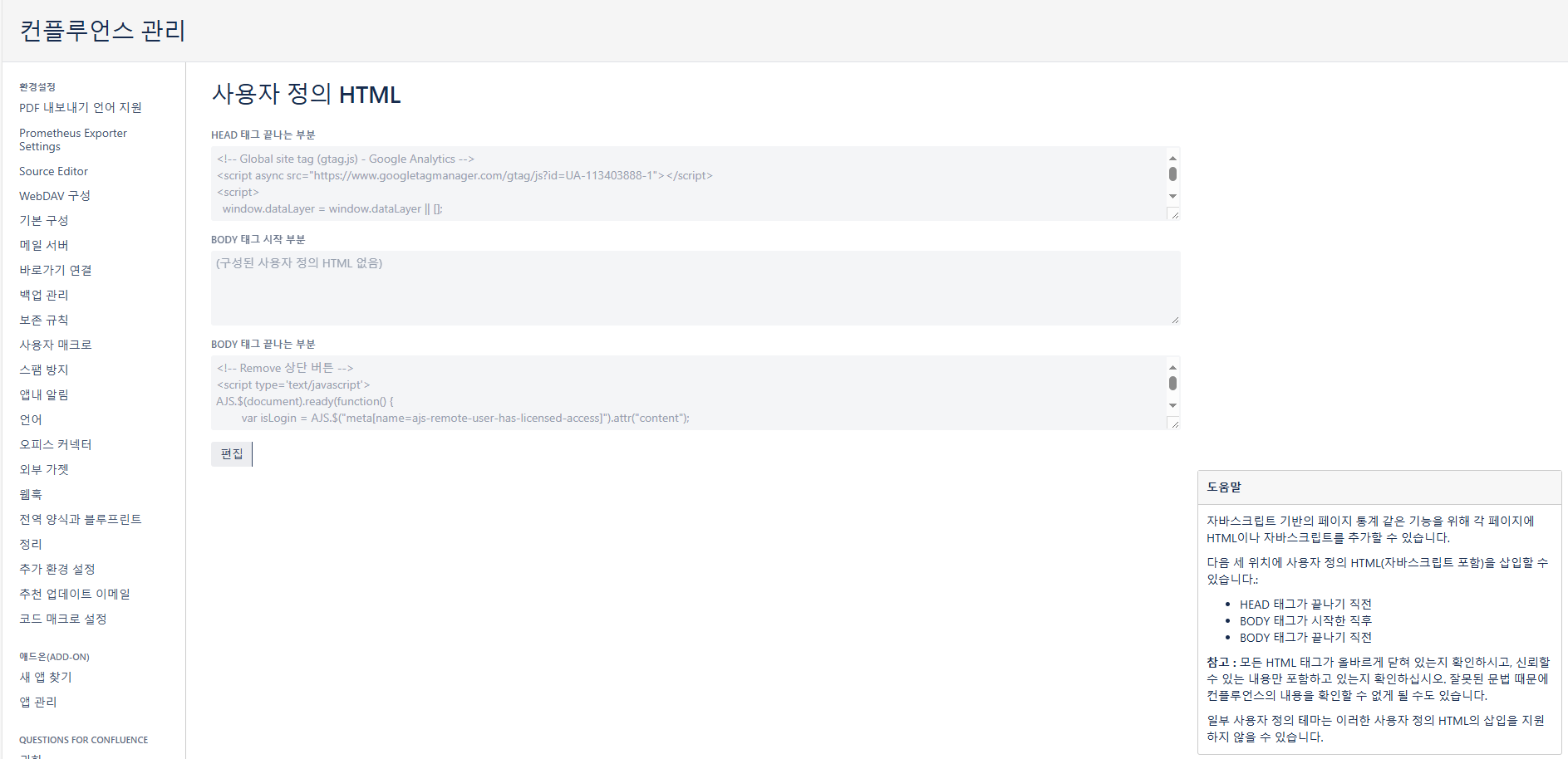Select 정리 in sidebar
The width and height of the screenshot is (1568, 759).
click(x=31, y=545)
